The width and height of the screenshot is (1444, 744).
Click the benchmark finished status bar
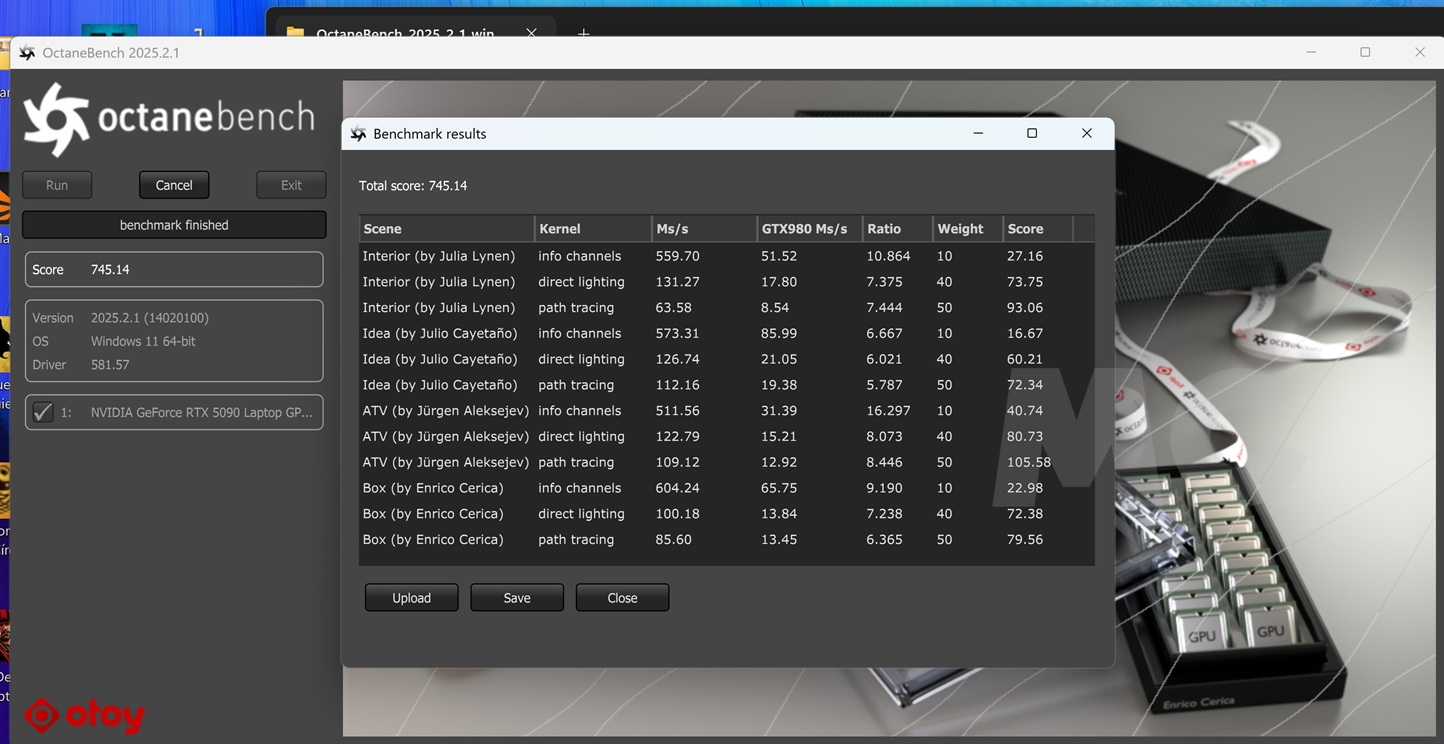pos(173,224)
